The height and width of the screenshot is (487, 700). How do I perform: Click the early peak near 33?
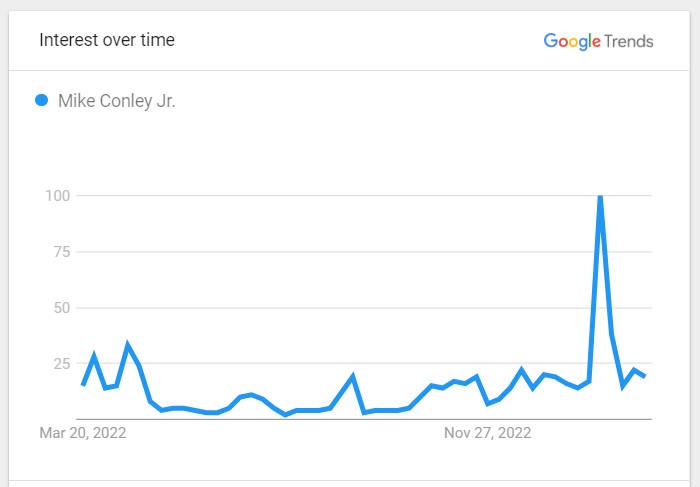[x=128, y=345]
